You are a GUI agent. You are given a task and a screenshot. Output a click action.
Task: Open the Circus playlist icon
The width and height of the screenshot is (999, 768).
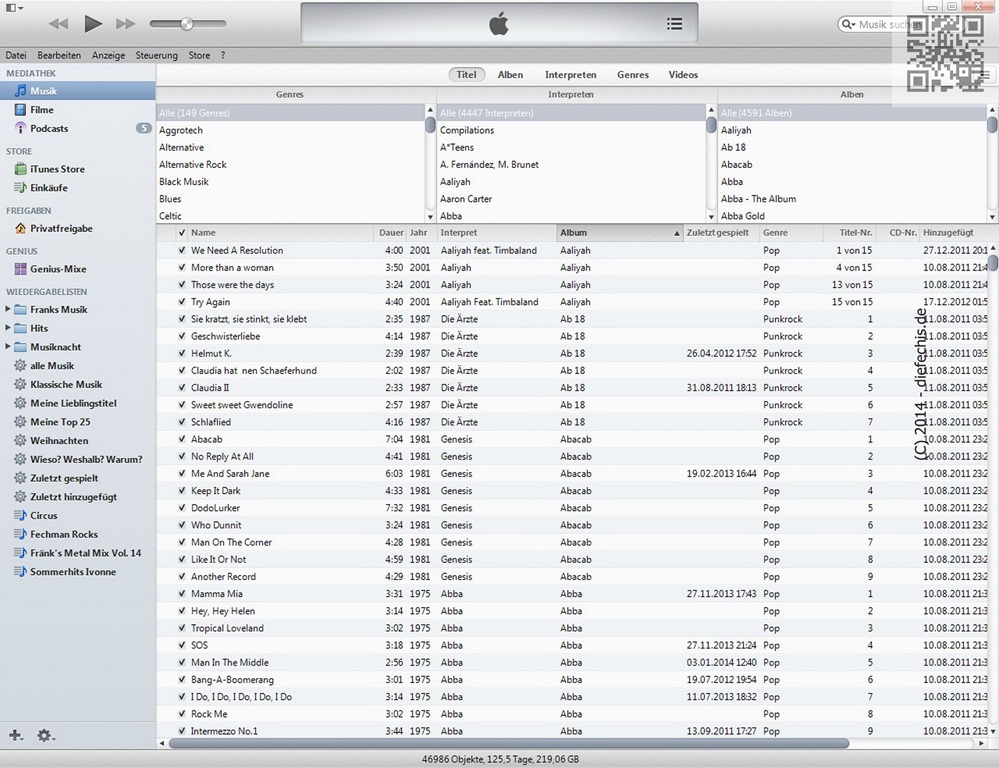pyautogui.click(x=20, y=516)
